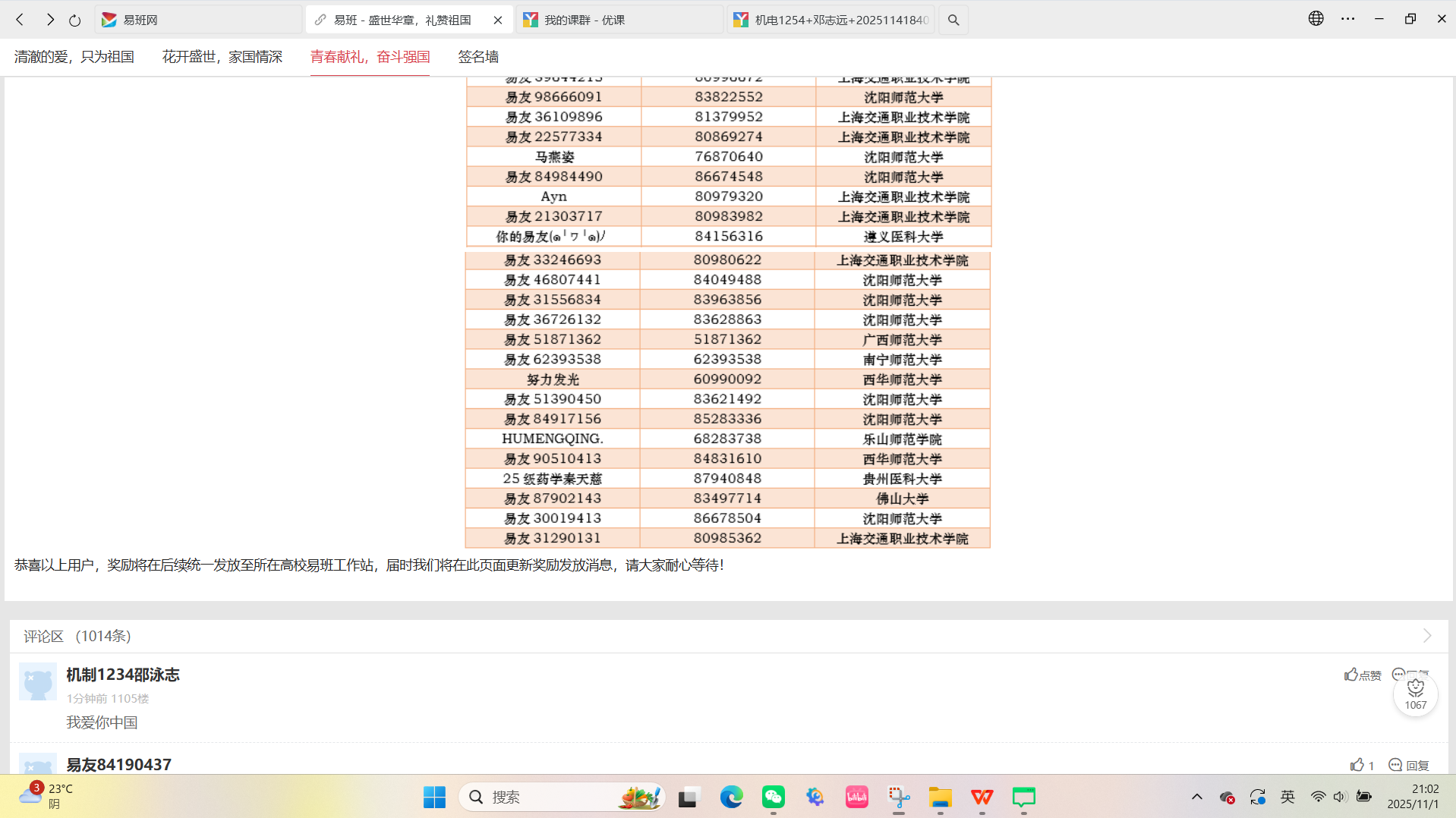Select the 花开盛世，家国情深 tab
Screen dimensions: 1456x818
coord(222,57)
